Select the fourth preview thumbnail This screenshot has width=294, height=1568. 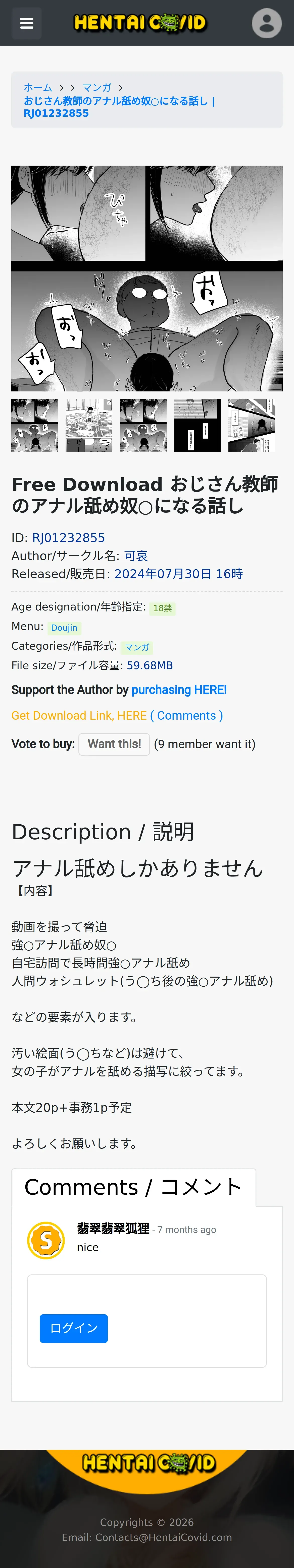click(x=197, y=425)
